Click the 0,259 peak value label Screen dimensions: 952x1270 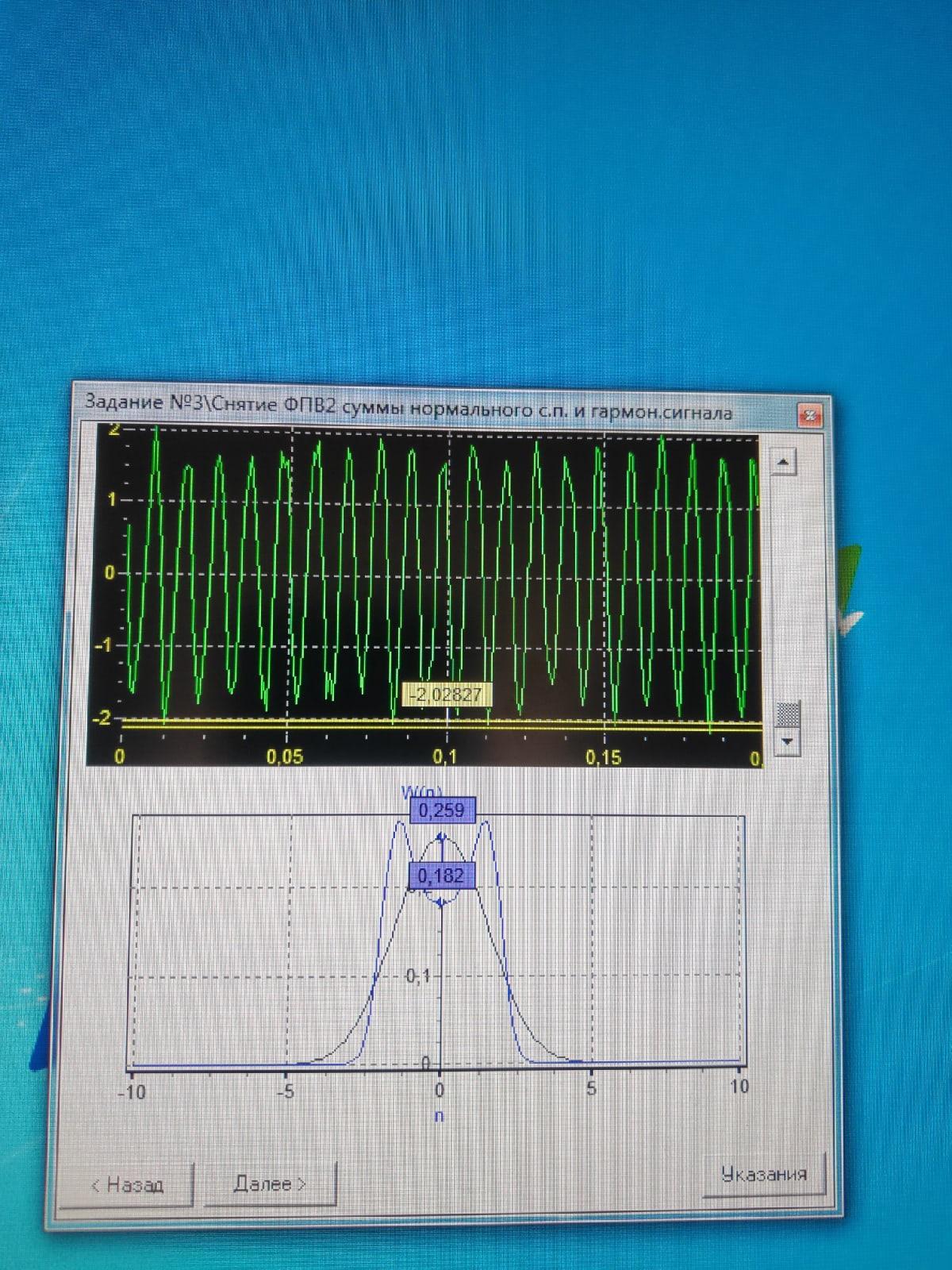coord(442,810)
